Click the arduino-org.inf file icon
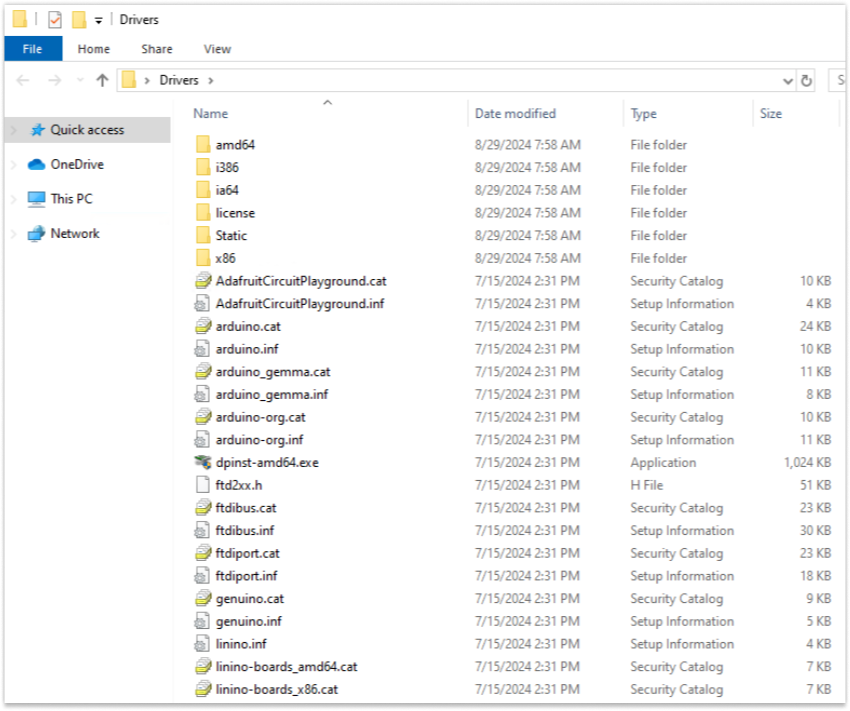The width and height of the screenshot is (850, 711). click(x=202, y=440)
